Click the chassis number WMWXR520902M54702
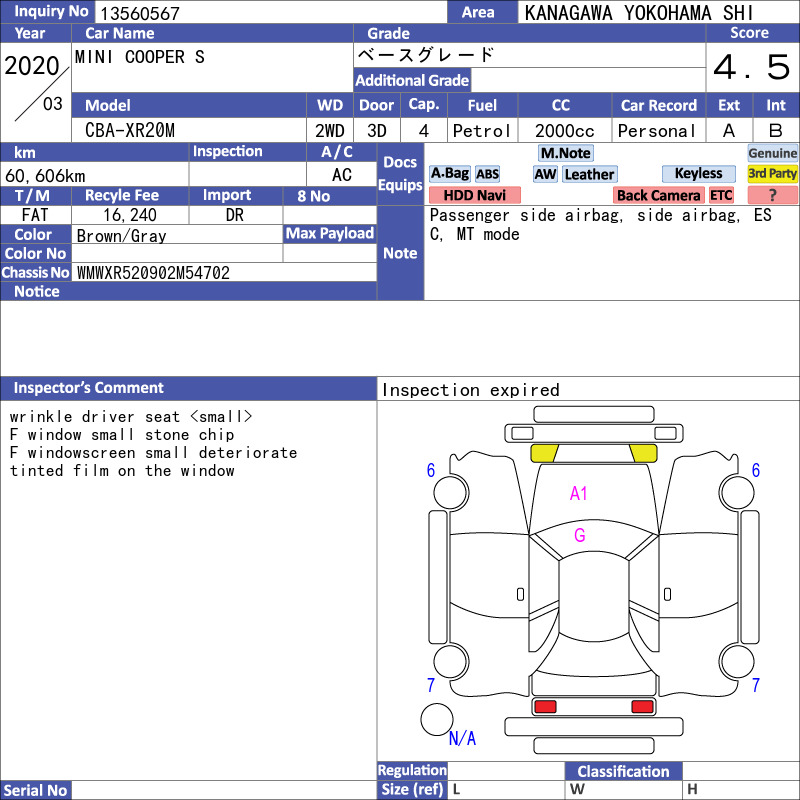The height and width of the screenshot is (800, 800). pyautogui.click(x=153, y=273)
